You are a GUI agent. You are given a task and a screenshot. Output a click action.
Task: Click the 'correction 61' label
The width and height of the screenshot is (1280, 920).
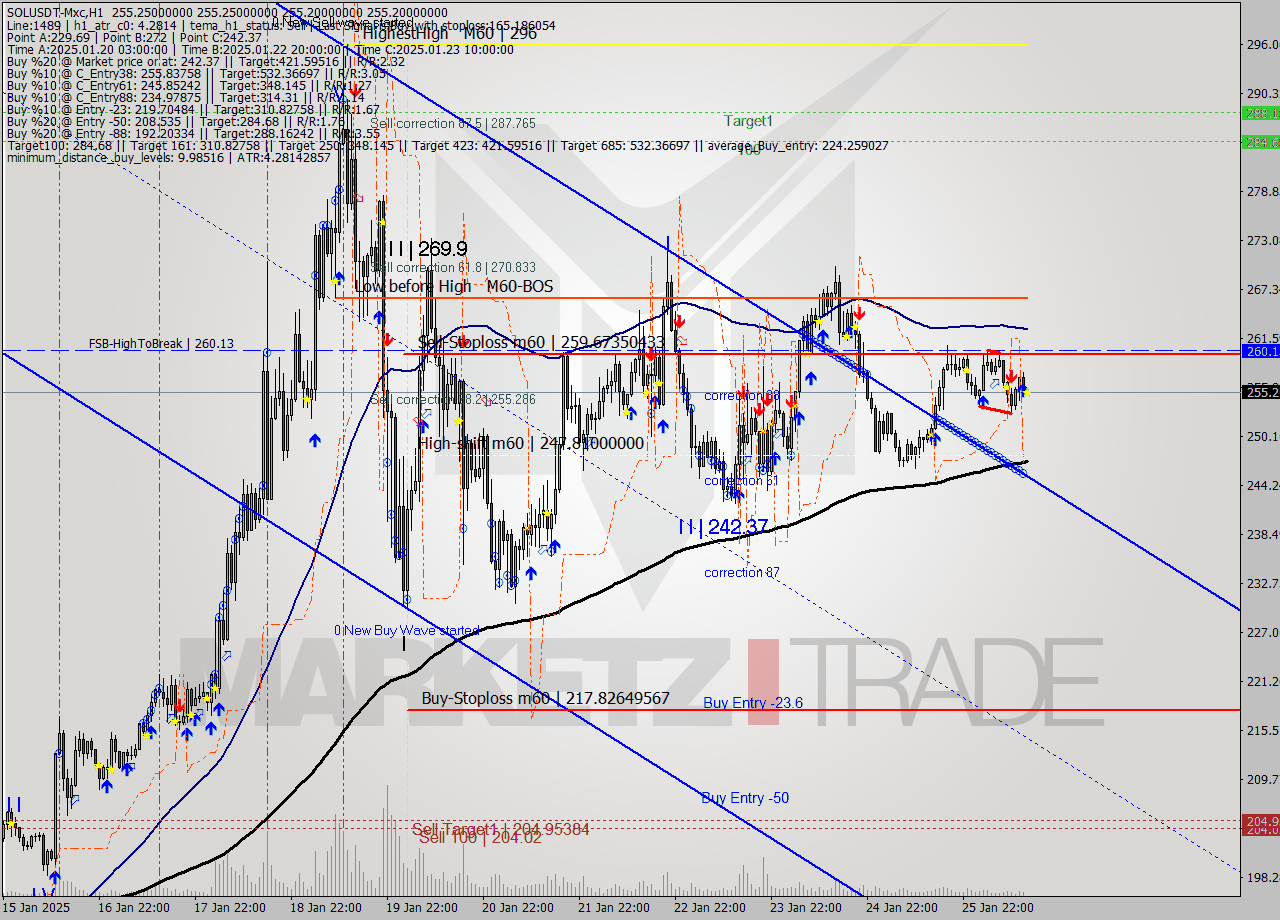click(x=741, y=481)
